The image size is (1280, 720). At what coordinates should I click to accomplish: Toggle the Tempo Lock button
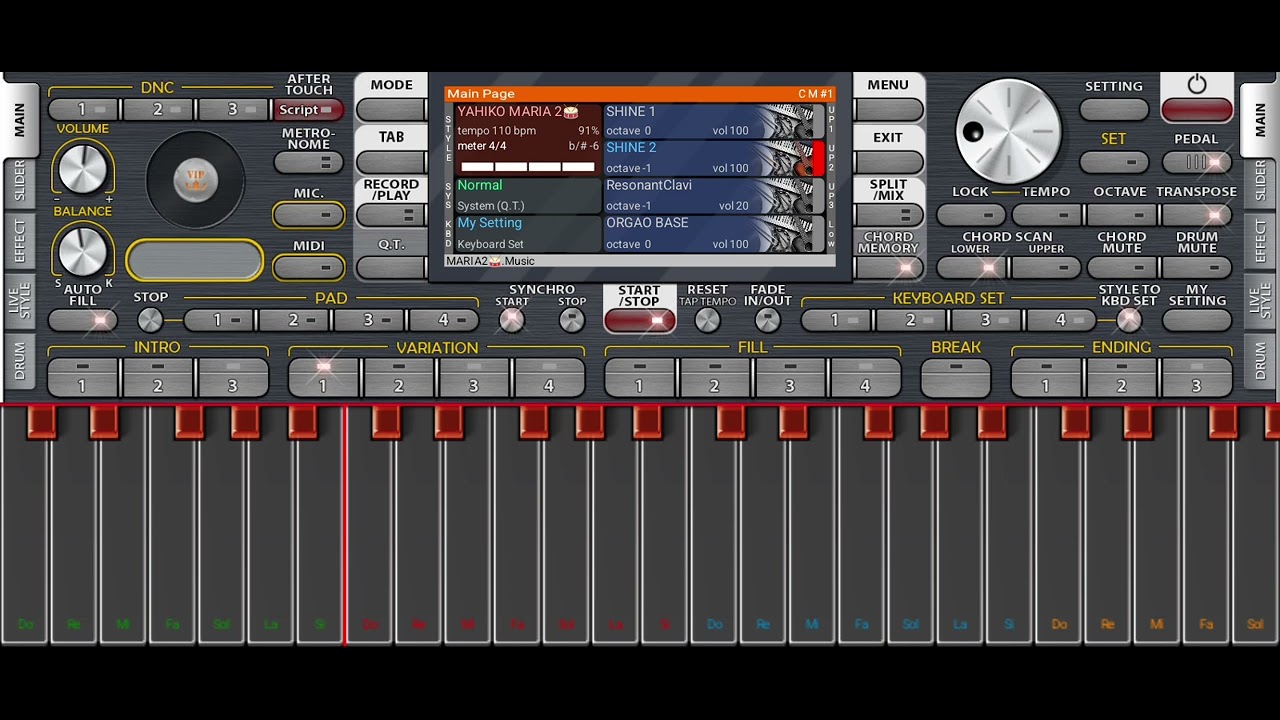pyautogui.click(x=971, y=215)
